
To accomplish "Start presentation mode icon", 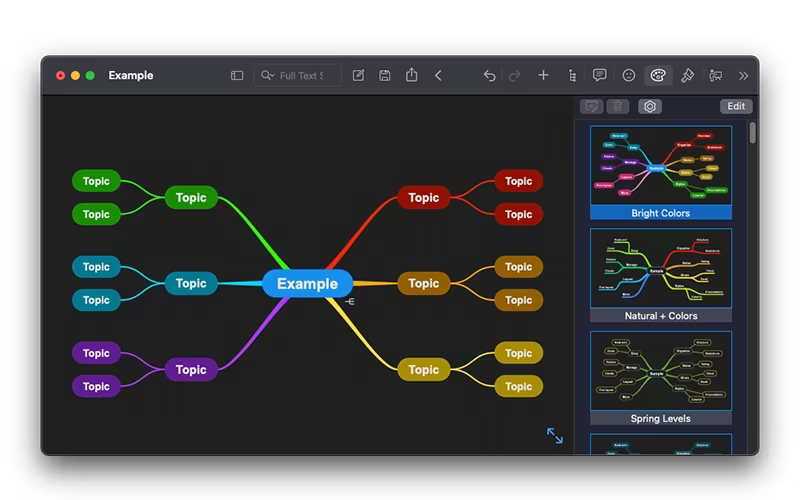I will point(716,76).
